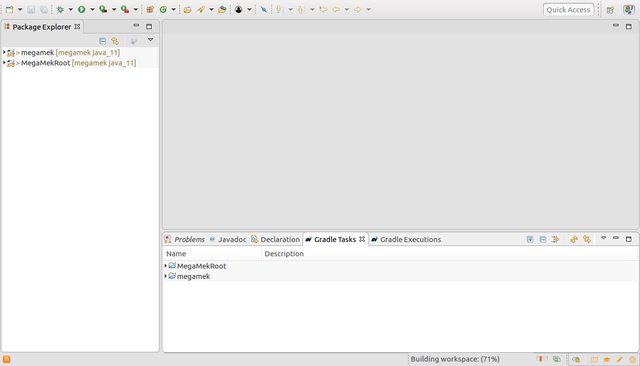Open the New wizard dropdown arrow
Image resolution: width=640 pixels, height=366 pixels.
pos(20,9)
